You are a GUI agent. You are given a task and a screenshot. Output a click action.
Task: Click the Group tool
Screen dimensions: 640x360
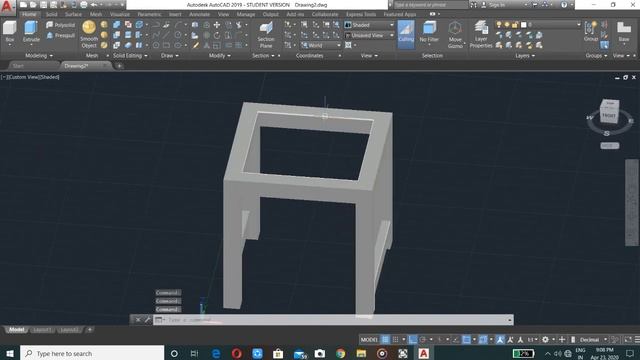pos(590,31)
